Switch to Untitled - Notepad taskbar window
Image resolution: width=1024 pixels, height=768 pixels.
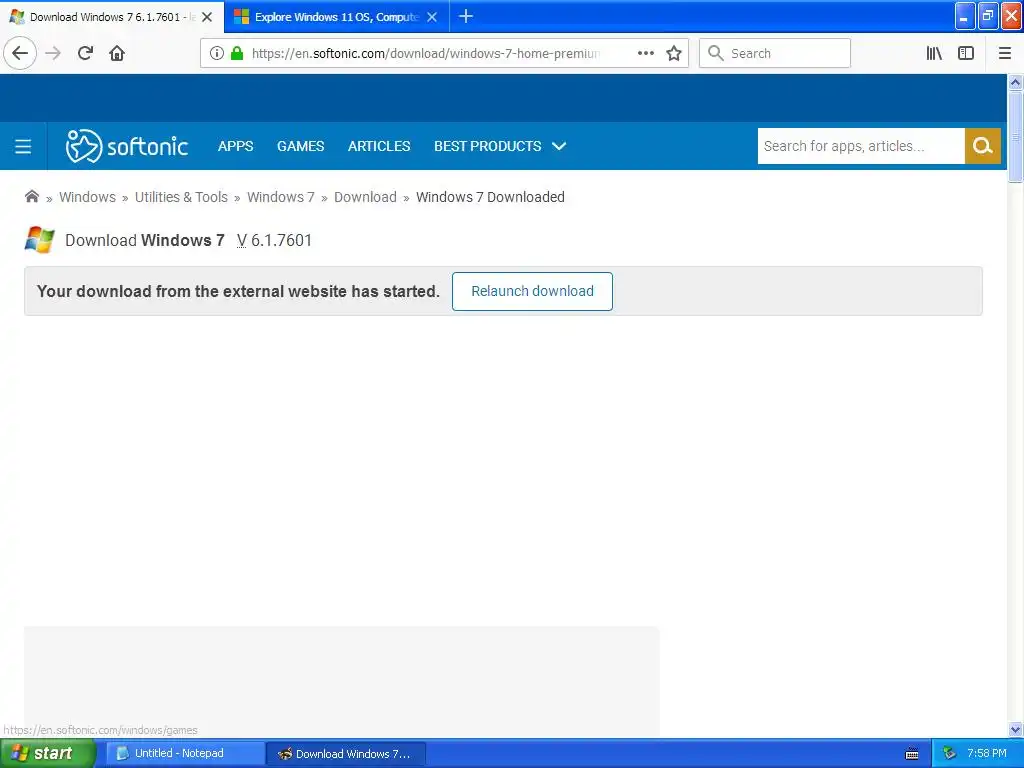pos(185,754)
